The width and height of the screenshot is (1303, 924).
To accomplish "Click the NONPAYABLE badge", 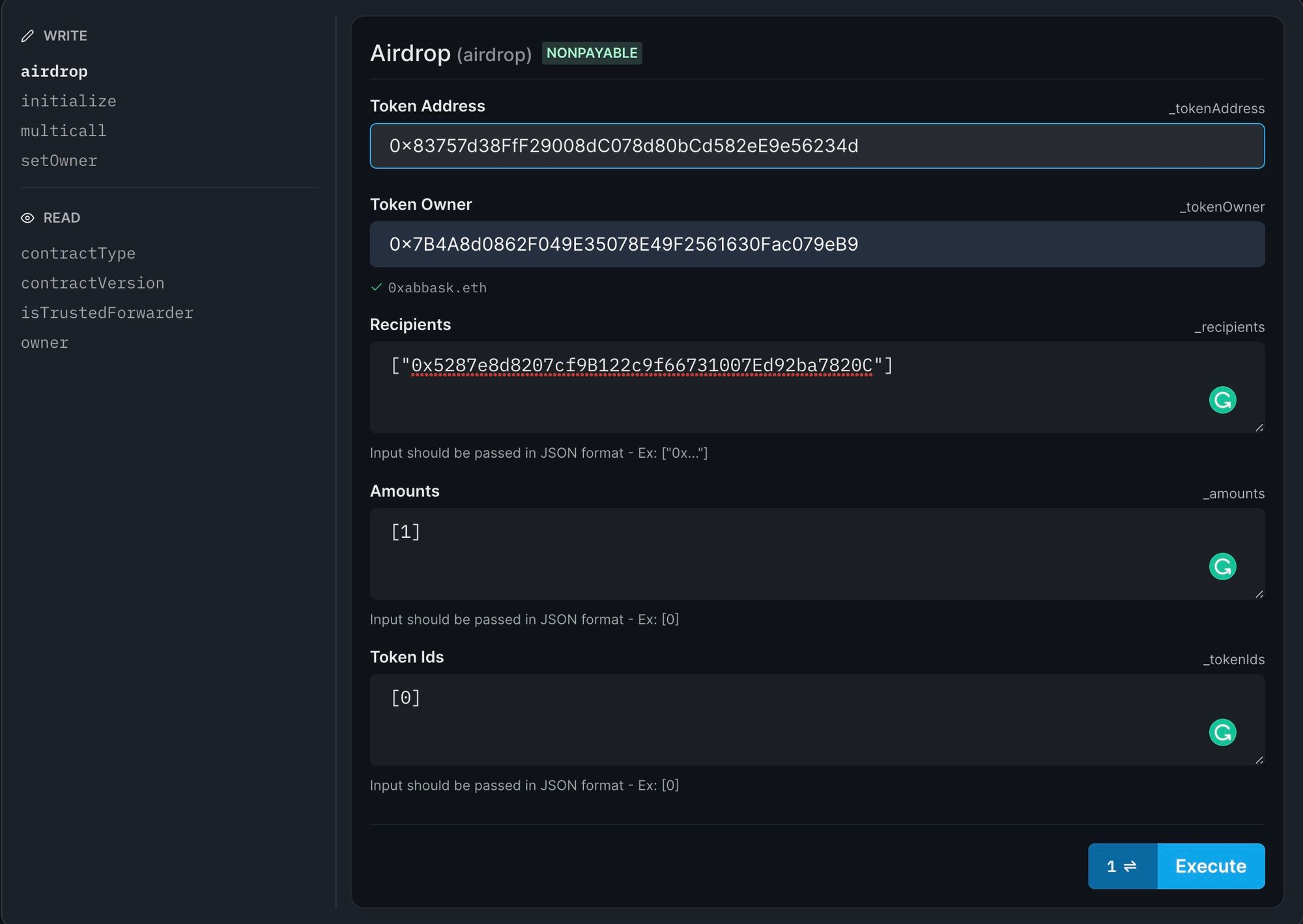I will click(x=592, y=53).
